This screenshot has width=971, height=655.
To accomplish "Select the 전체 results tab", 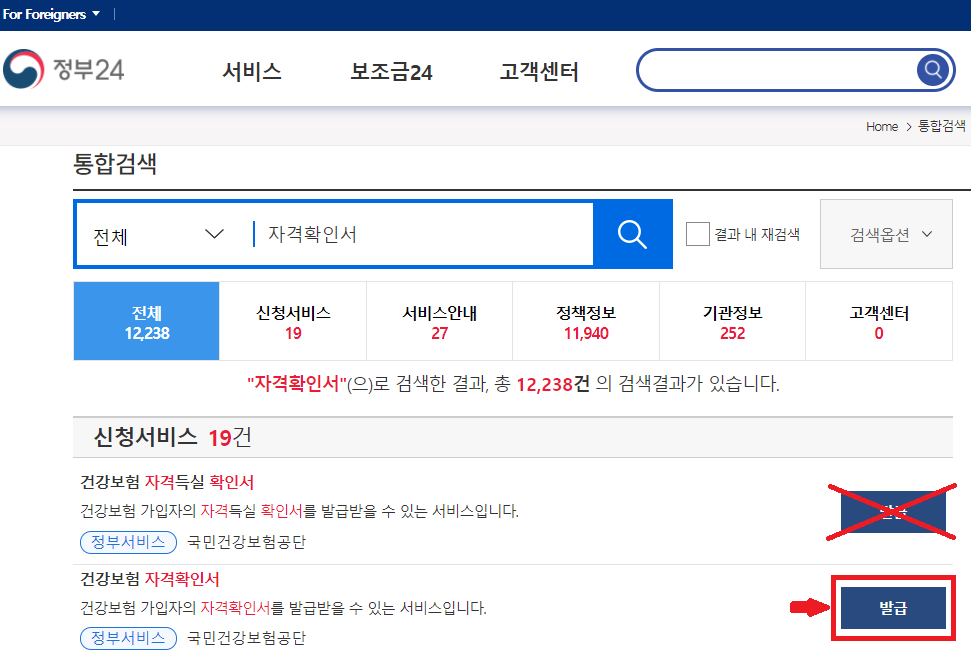I will point(146,322).
